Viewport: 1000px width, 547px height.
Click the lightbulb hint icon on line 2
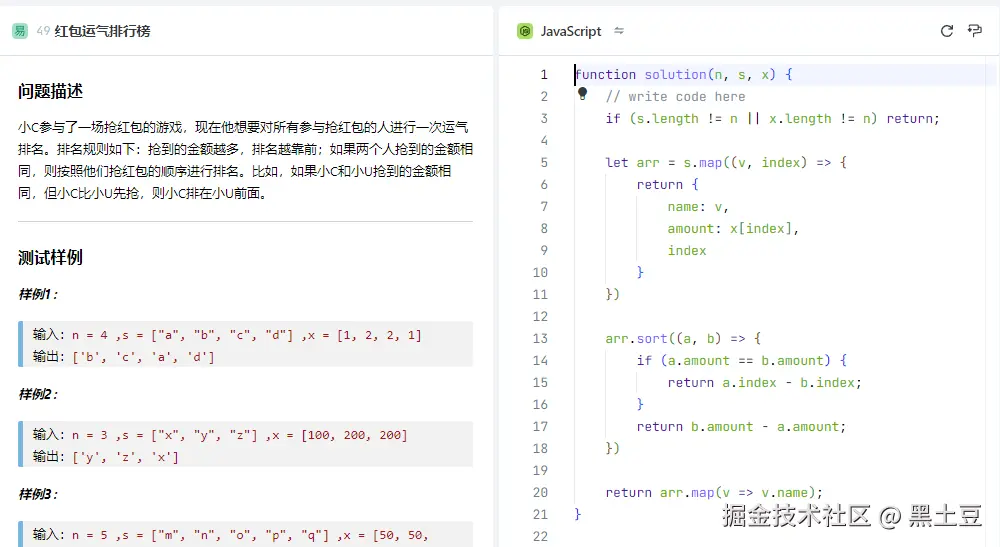click(582, 94)
